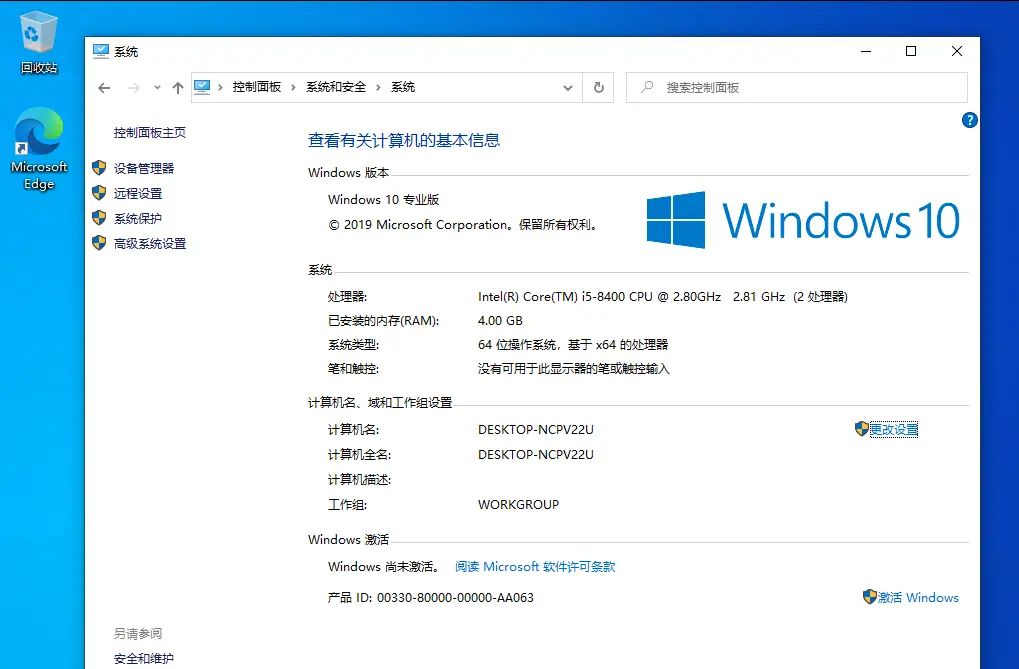Click the 64 位操作系统 system type text
The height and width of the screenshot is (669, 1019).
point(573,345)
